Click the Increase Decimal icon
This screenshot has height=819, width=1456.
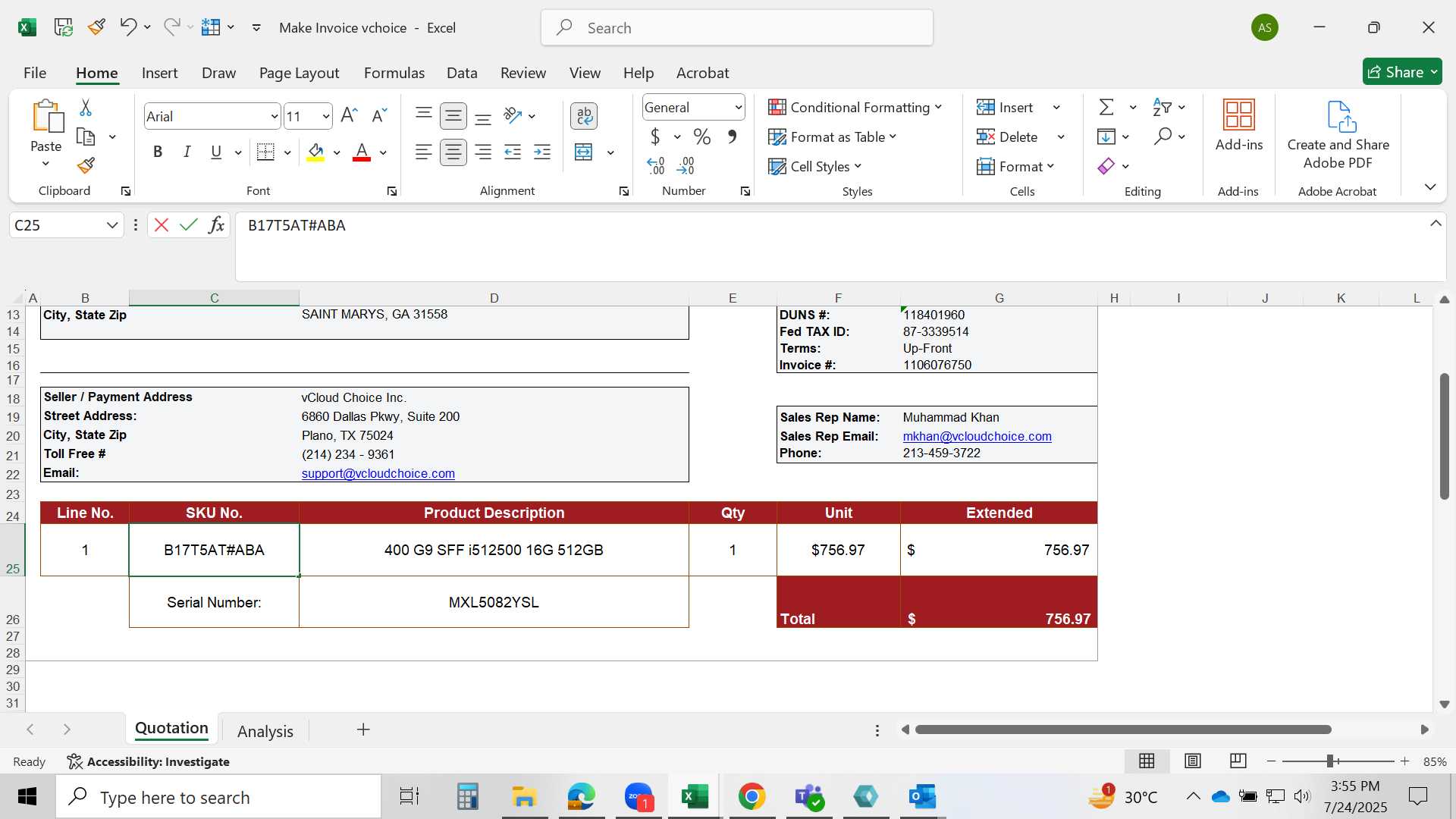point(656,165)
